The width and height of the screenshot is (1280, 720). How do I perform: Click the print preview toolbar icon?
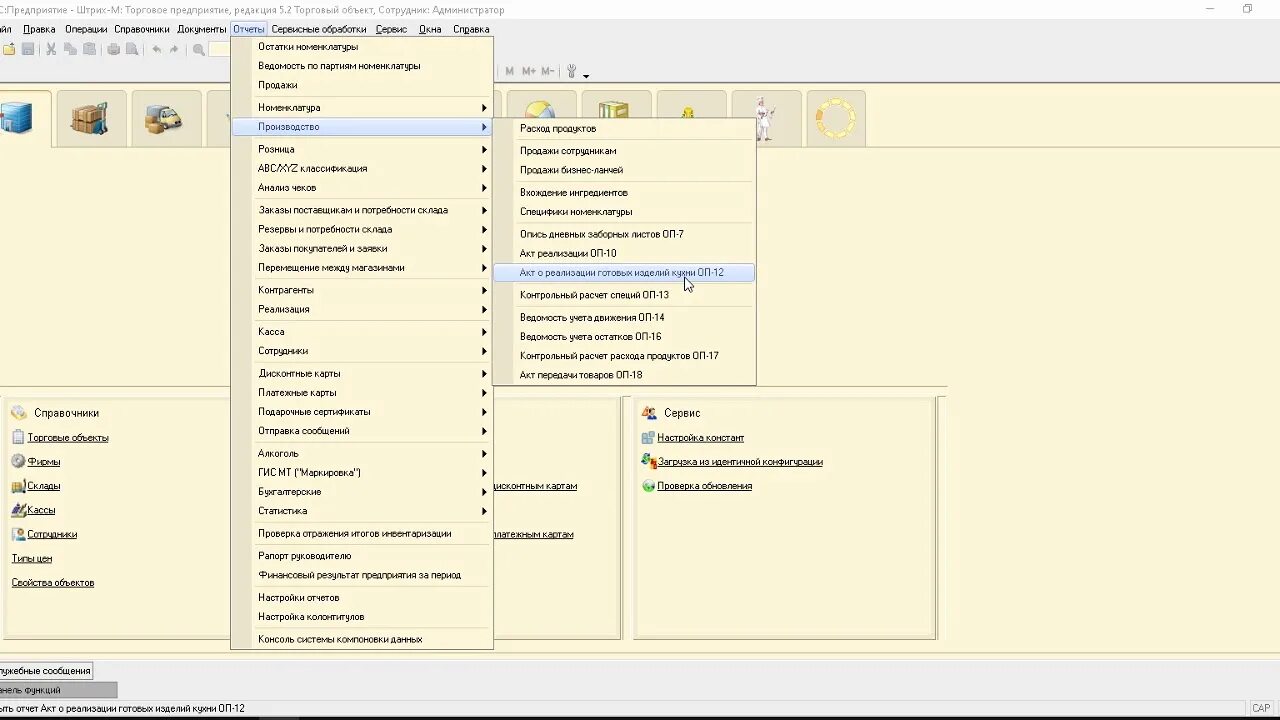[132, 49]
